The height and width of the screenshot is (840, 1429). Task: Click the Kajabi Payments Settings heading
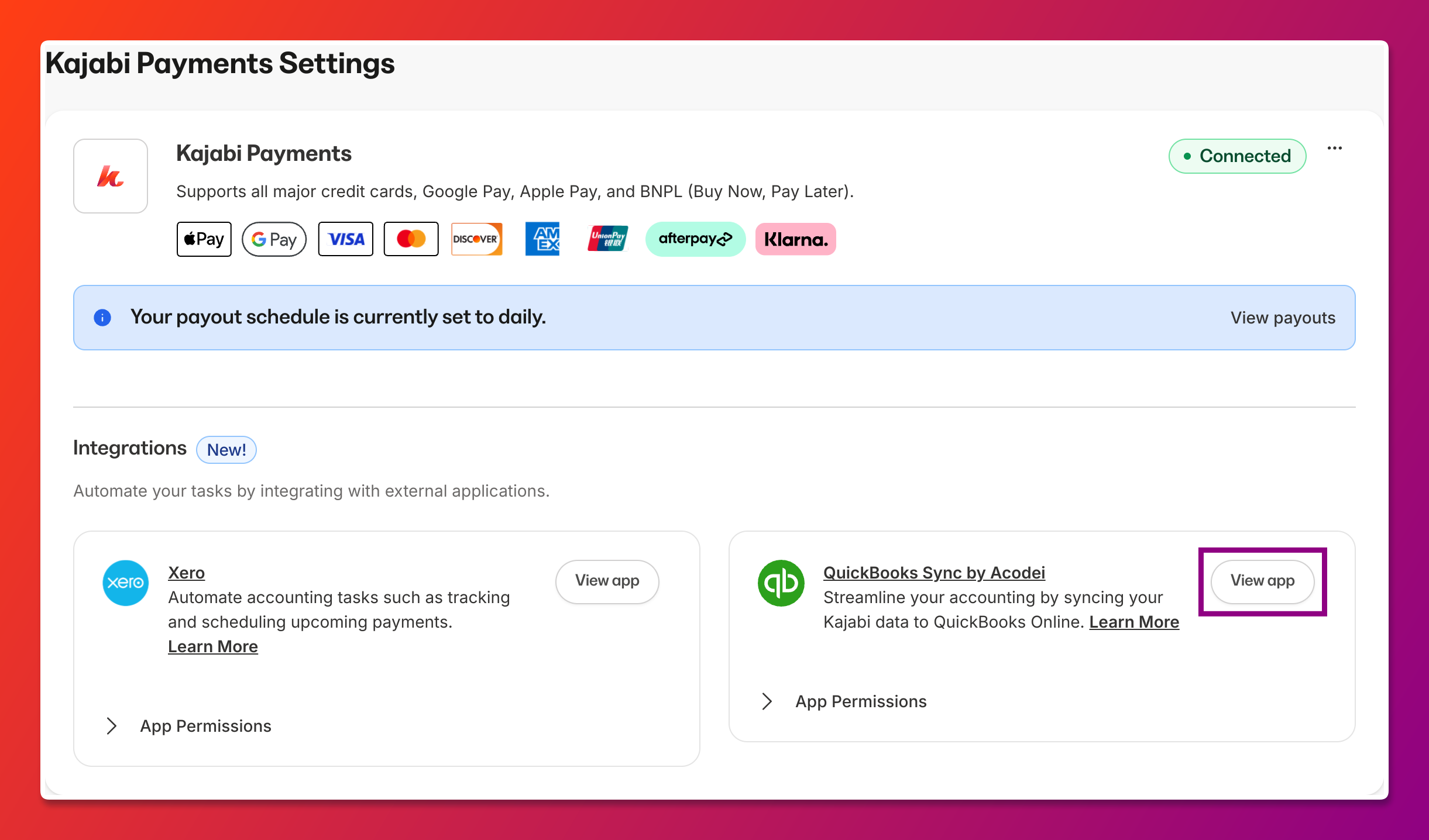coord(220,63)
